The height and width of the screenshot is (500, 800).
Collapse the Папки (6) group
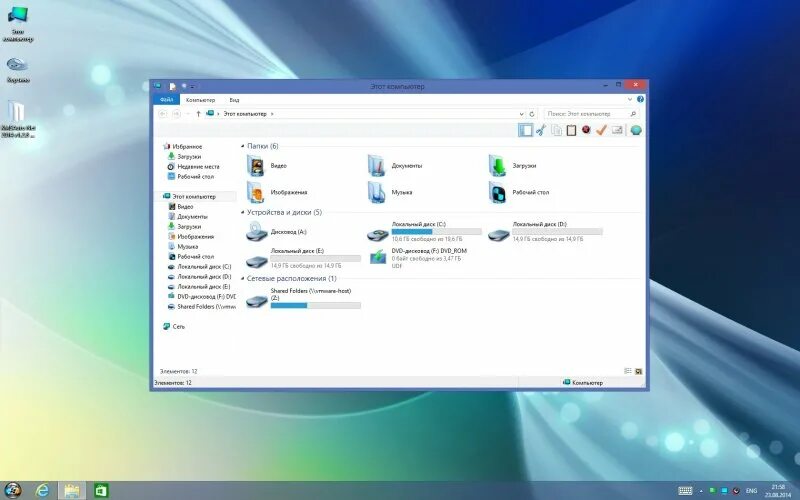[x=243, y=146]
